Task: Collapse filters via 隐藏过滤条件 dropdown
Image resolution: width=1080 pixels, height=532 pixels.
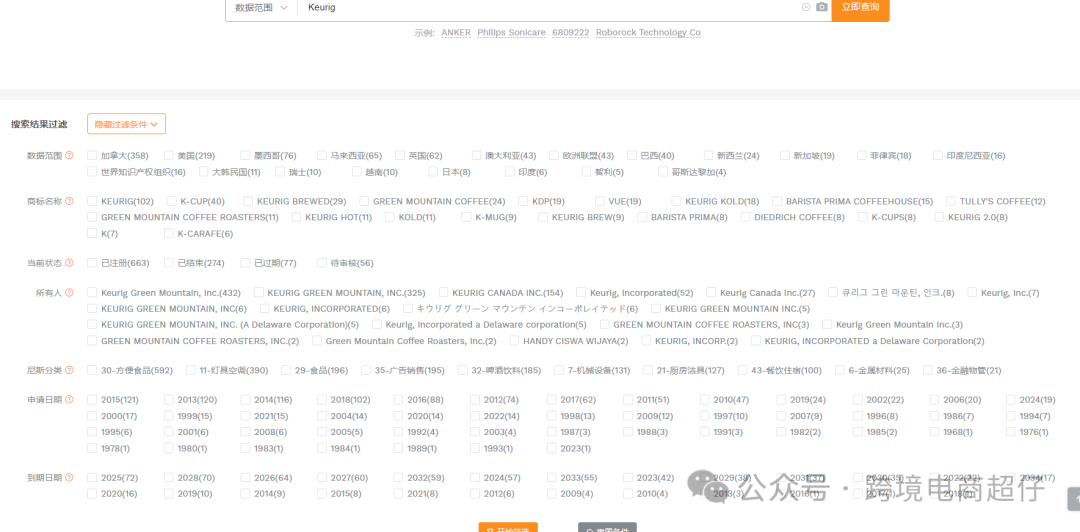Action: pyautogui.click(x=126, y=125)
